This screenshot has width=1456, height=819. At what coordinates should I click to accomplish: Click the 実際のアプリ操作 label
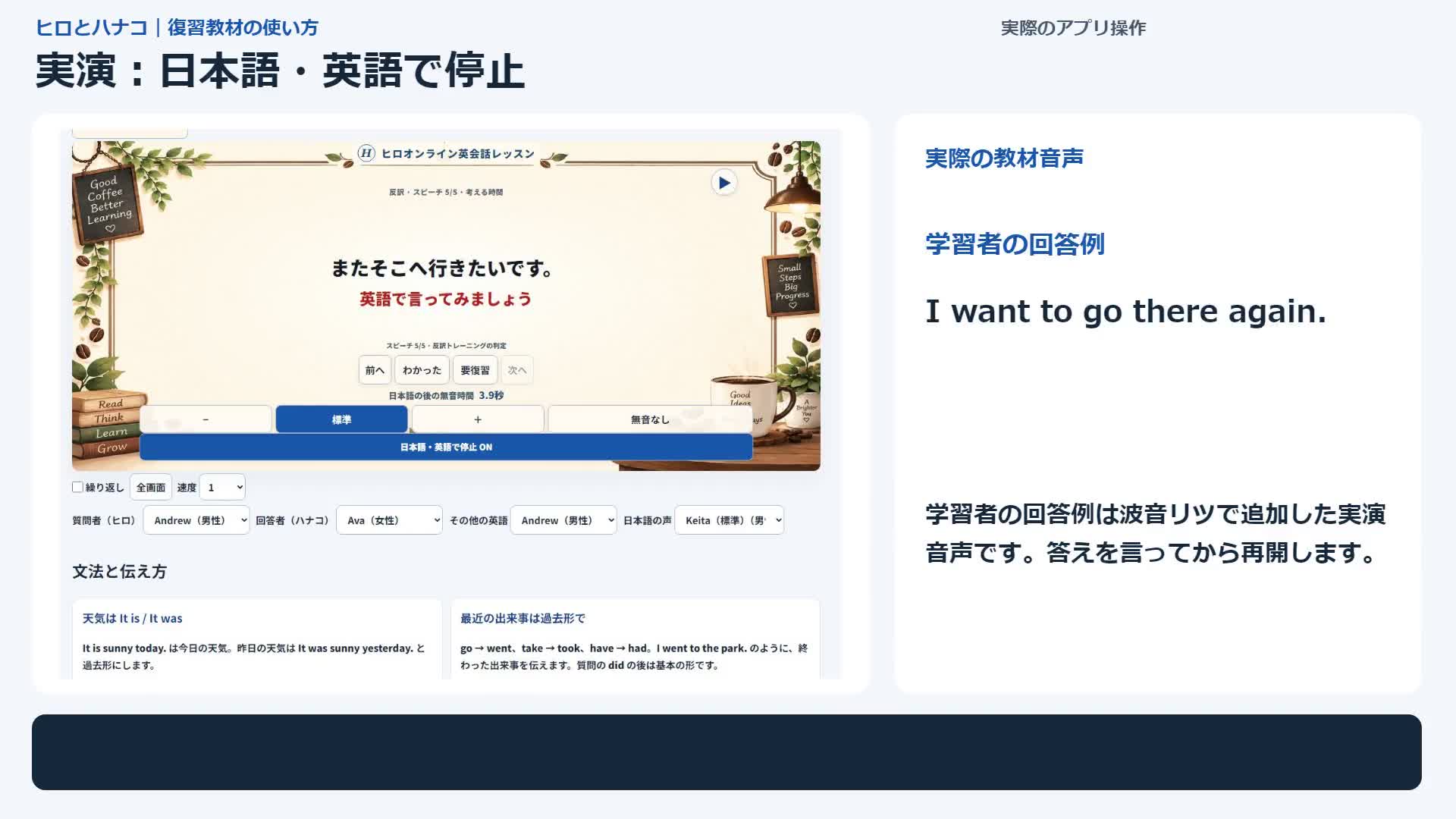pos(1073,28)
